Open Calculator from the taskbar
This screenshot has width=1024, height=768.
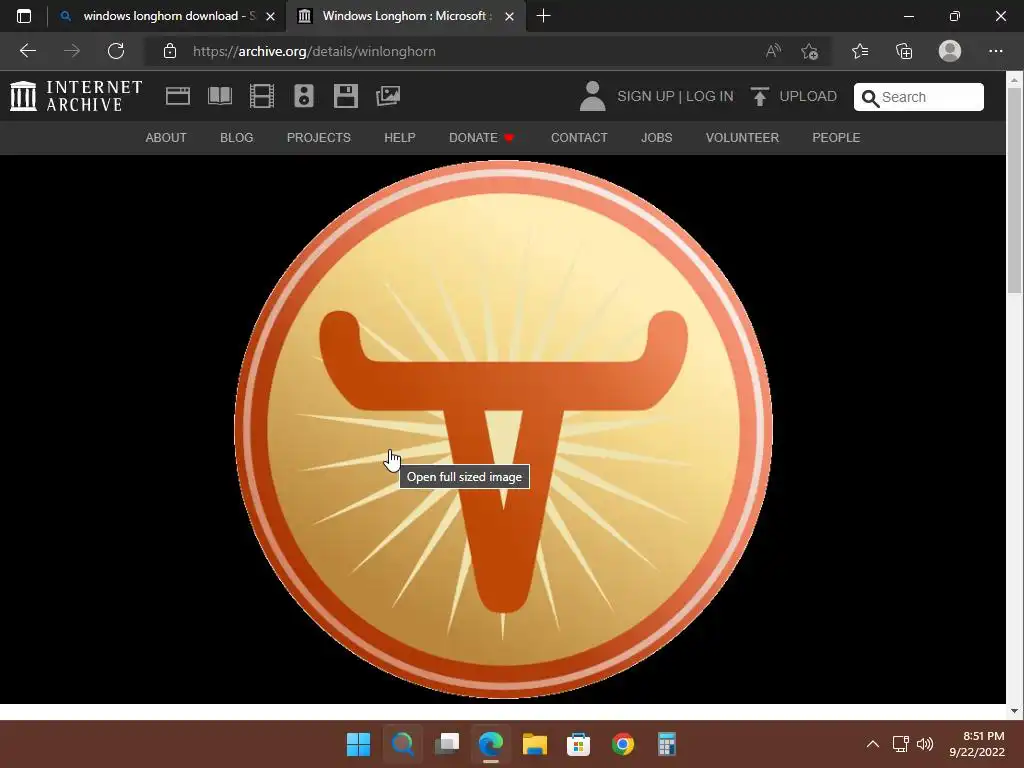tap(666, 744)
